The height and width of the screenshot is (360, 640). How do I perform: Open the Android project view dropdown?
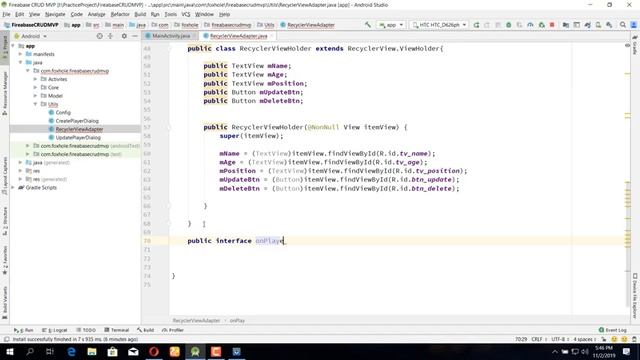[x=31, y=36]
